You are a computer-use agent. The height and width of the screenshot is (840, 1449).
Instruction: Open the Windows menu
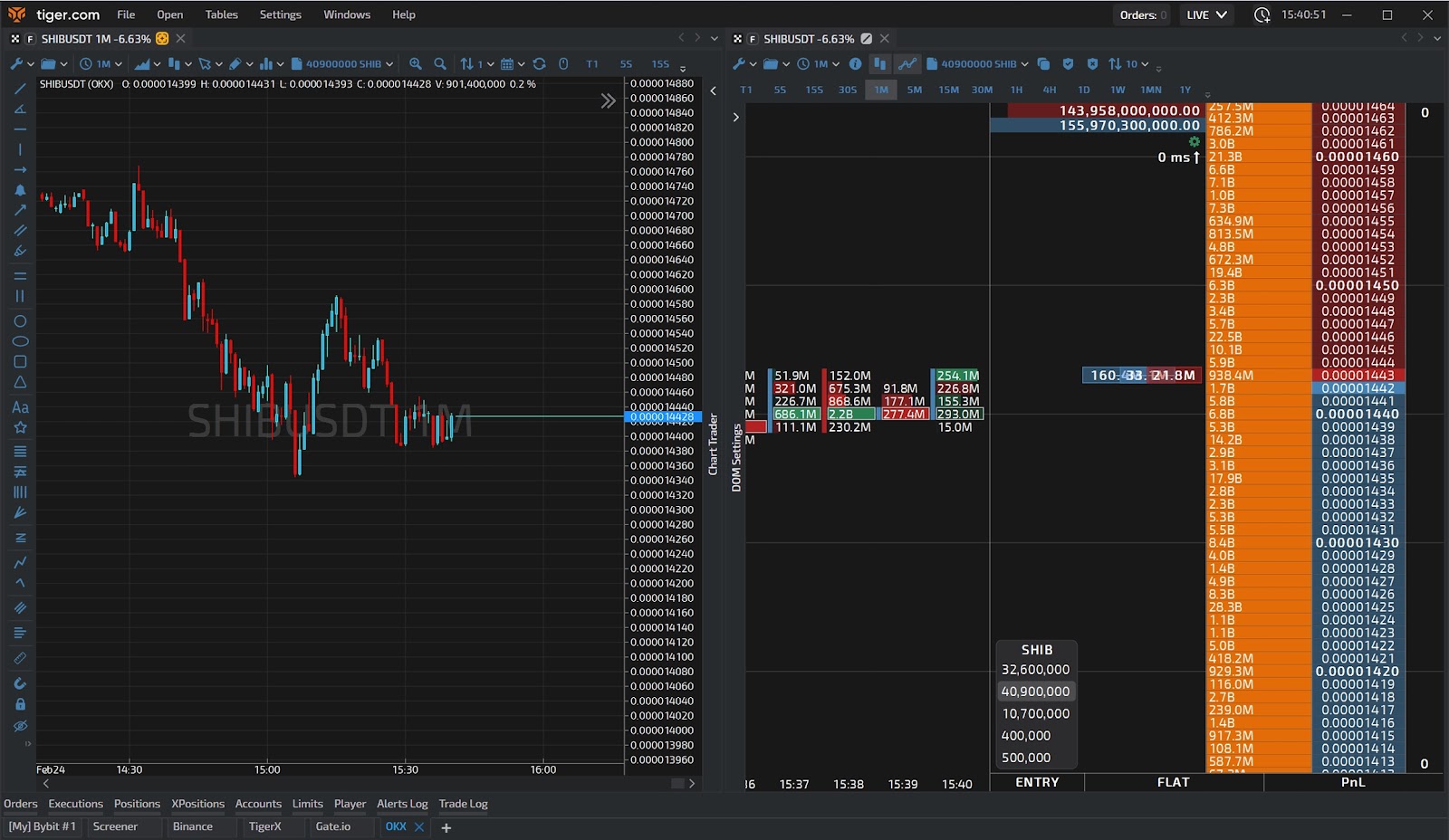click(347, 14)
